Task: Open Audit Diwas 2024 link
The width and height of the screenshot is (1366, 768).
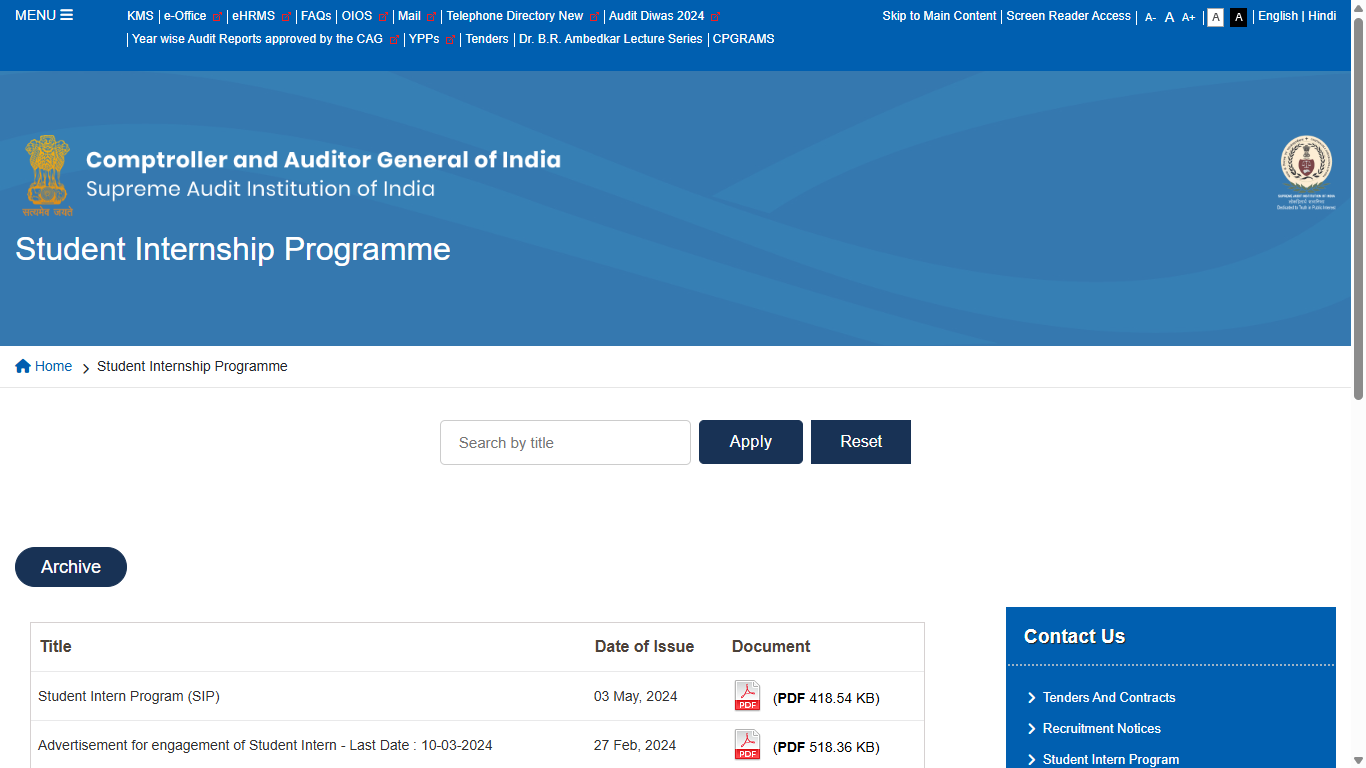Action: (657, 16)
